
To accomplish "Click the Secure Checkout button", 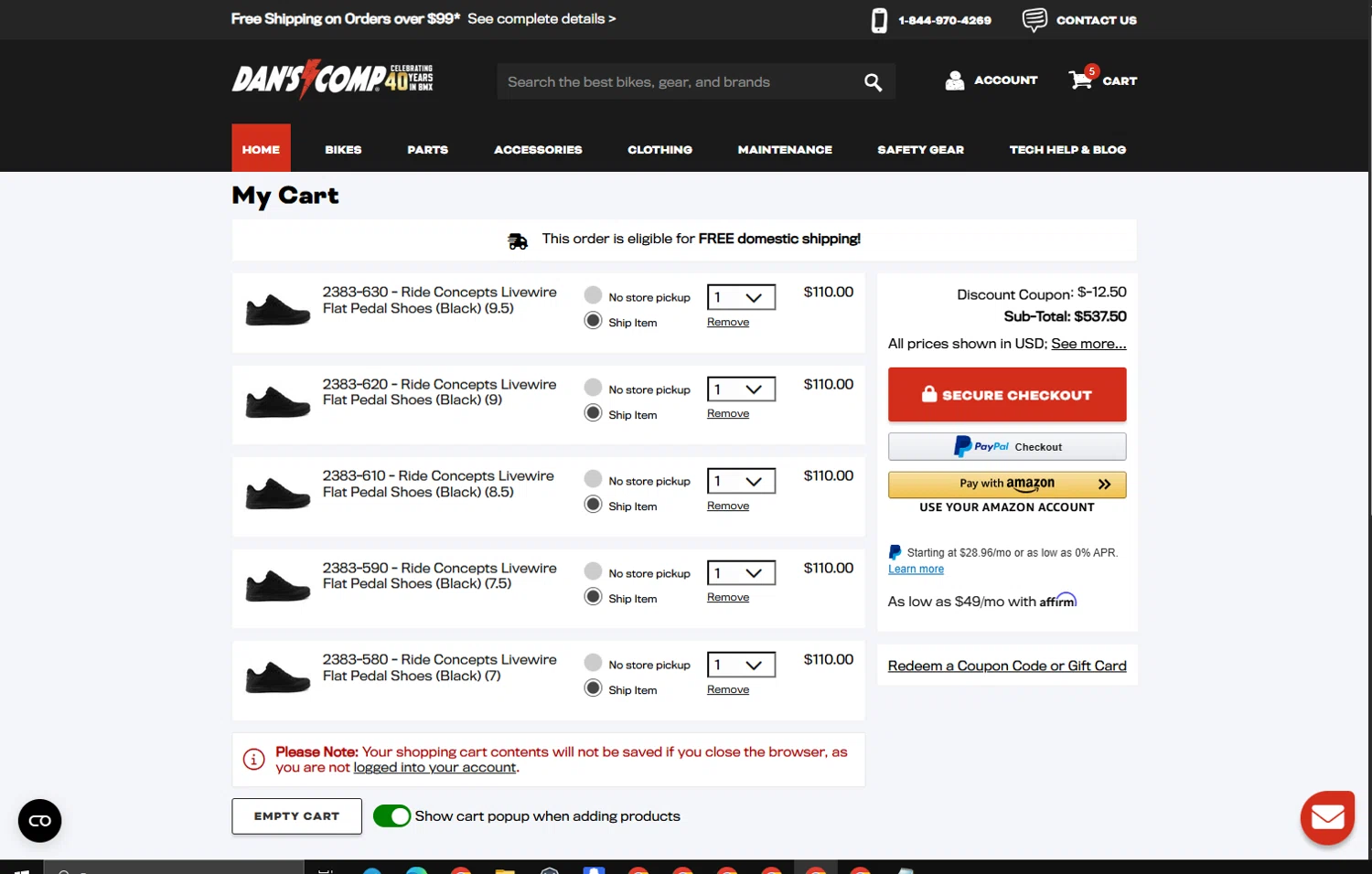I will click(x=1007, y=395).
